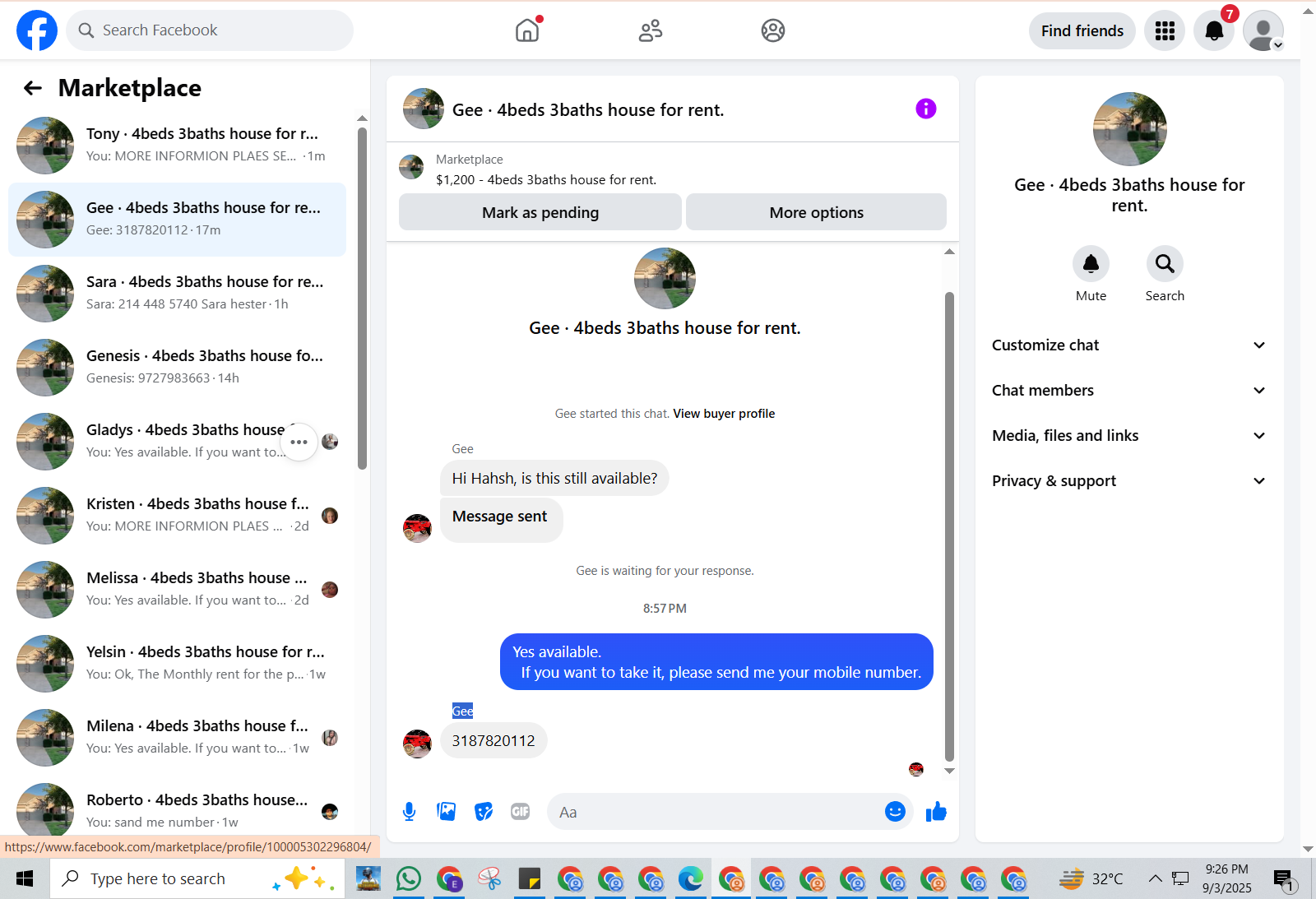Open the Sara conversation in the list

pos(177,294)
